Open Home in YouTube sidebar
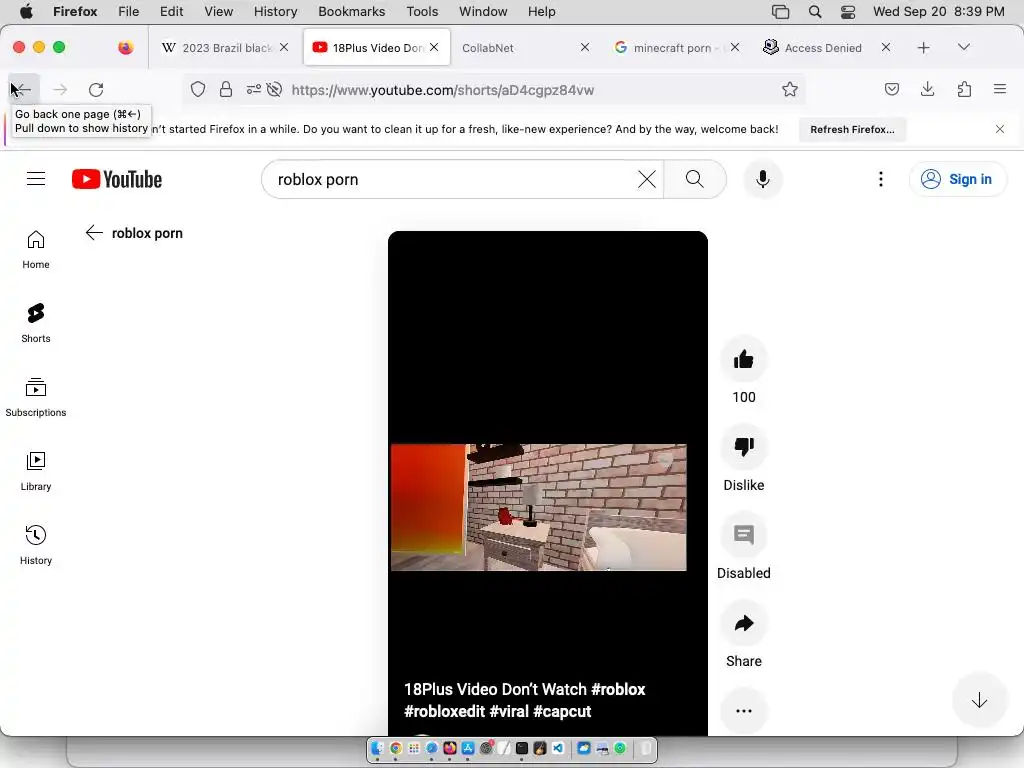The height and width of the screenshot is (768, 1024). coord(36,249)
